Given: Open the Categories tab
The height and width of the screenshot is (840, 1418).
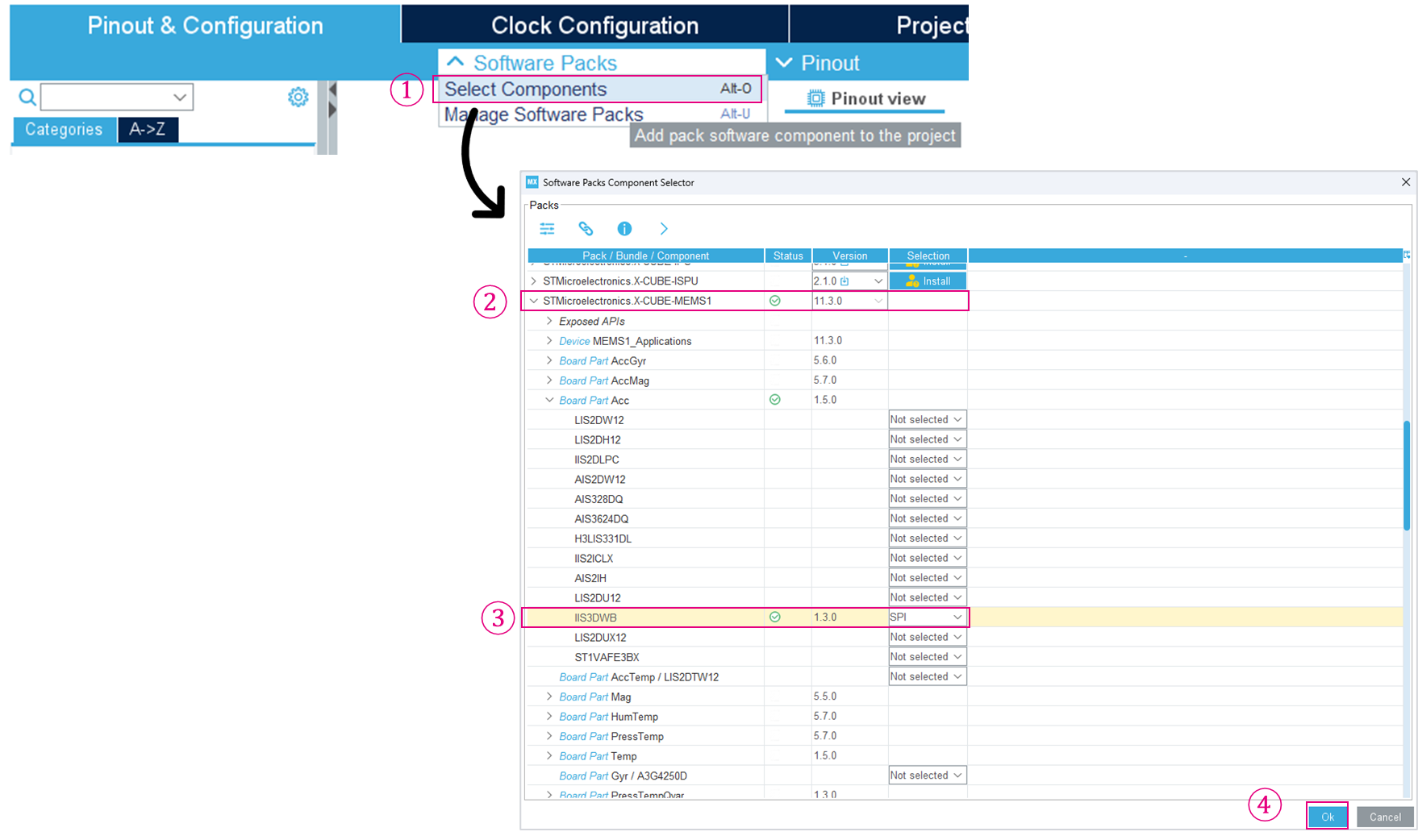Looking at the screenshot, I should click(64, 130).
